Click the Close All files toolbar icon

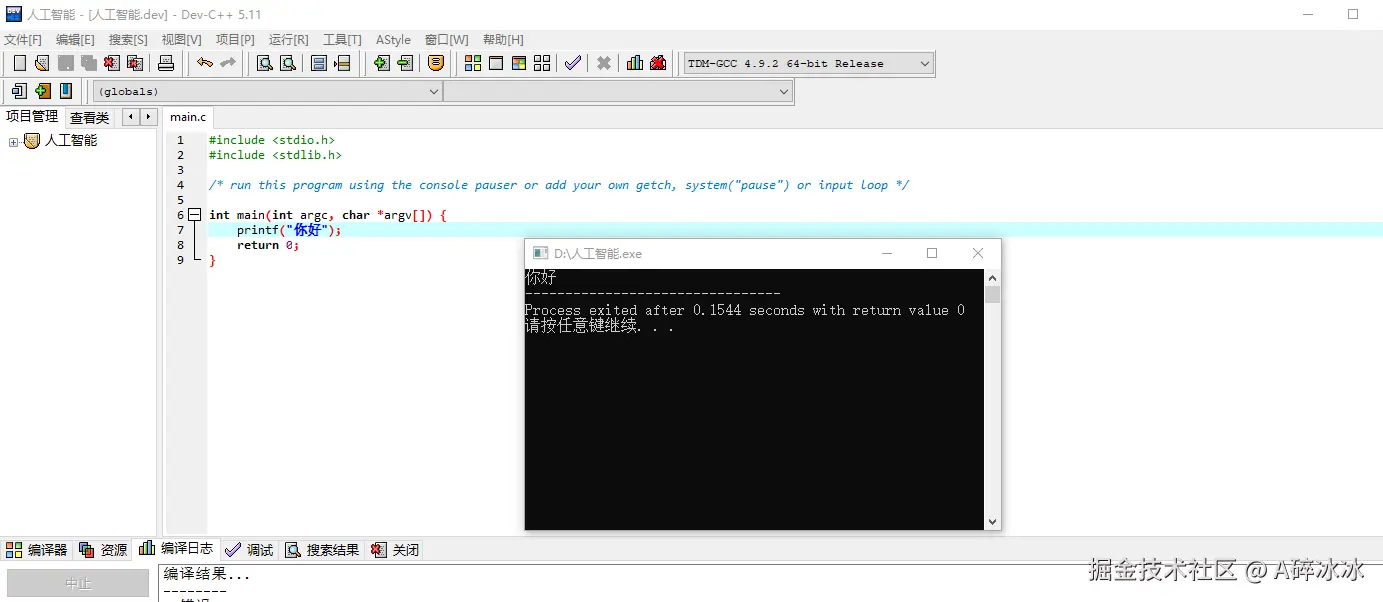(x=134, y=63)
